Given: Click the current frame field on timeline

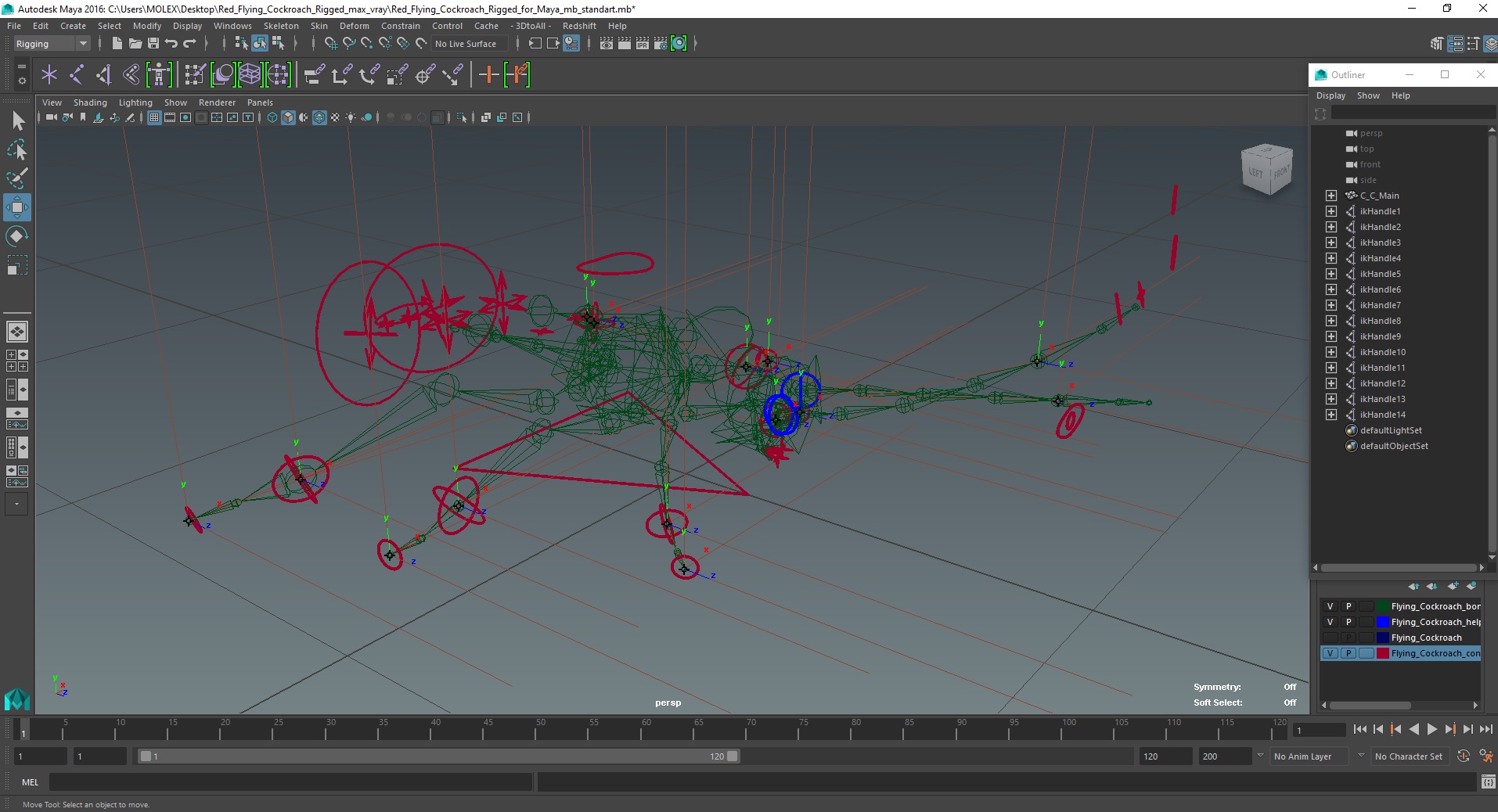Looking at the screenshot, I should coord(1318,731).
